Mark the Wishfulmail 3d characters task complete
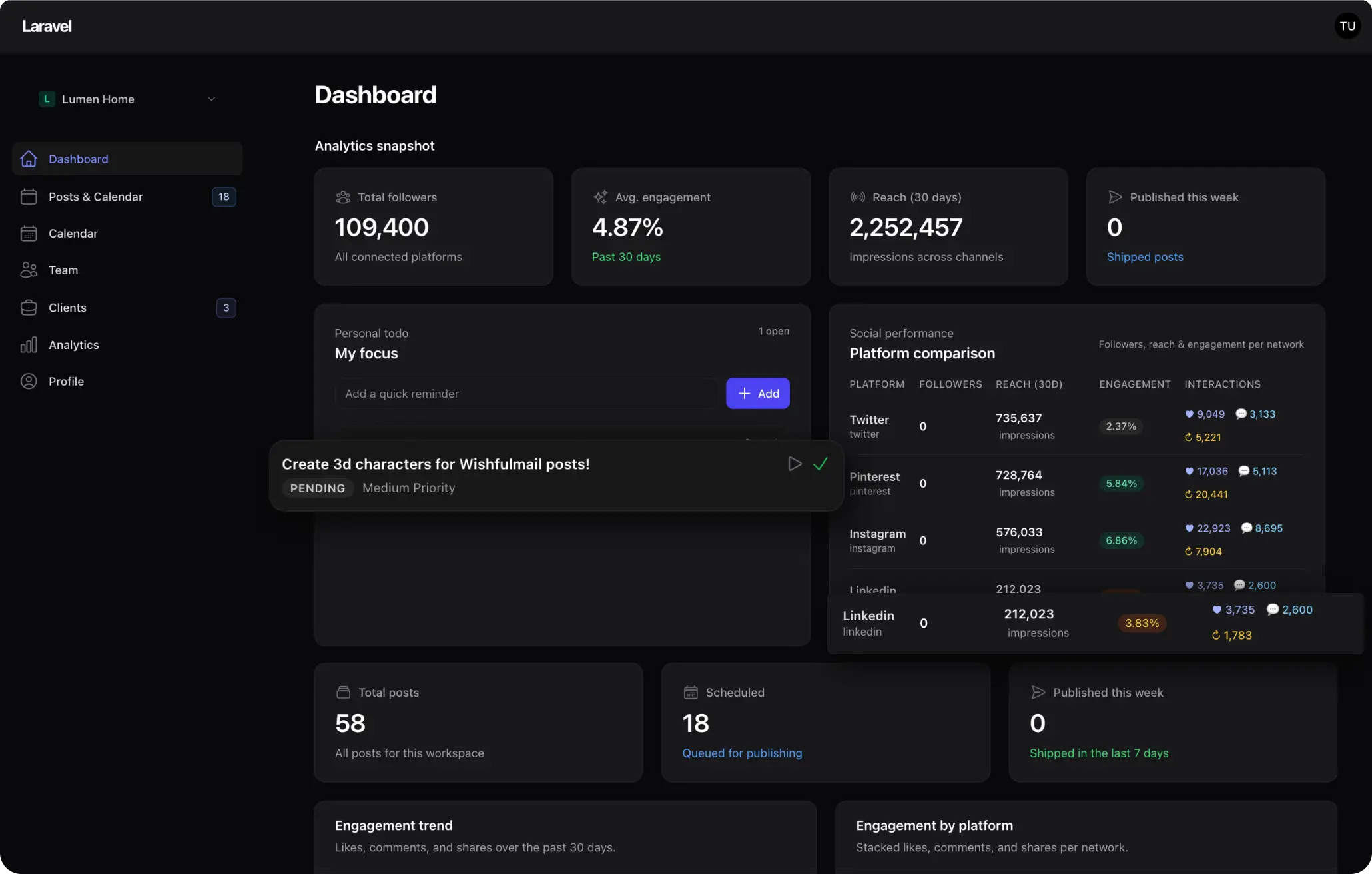 pyautogui.click(x=820, y=464)
